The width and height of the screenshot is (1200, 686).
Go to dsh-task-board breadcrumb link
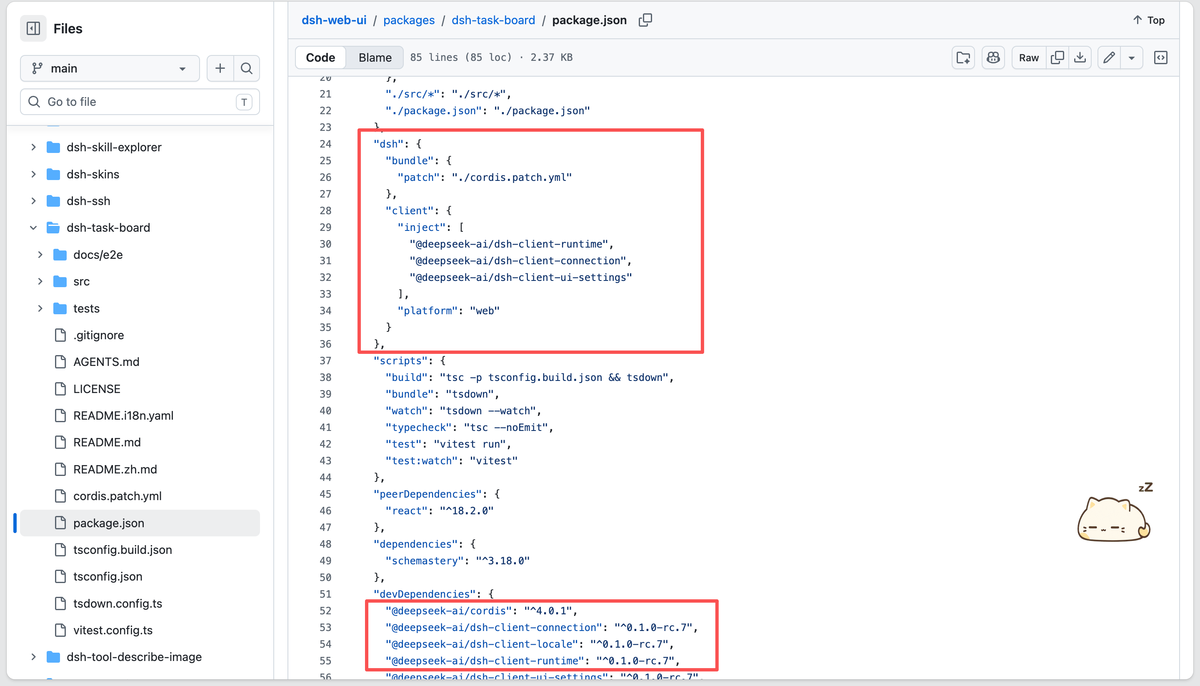[493, 20]
